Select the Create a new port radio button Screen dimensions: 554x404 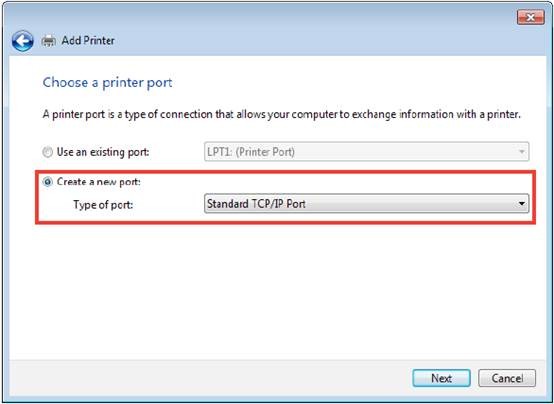47,182
